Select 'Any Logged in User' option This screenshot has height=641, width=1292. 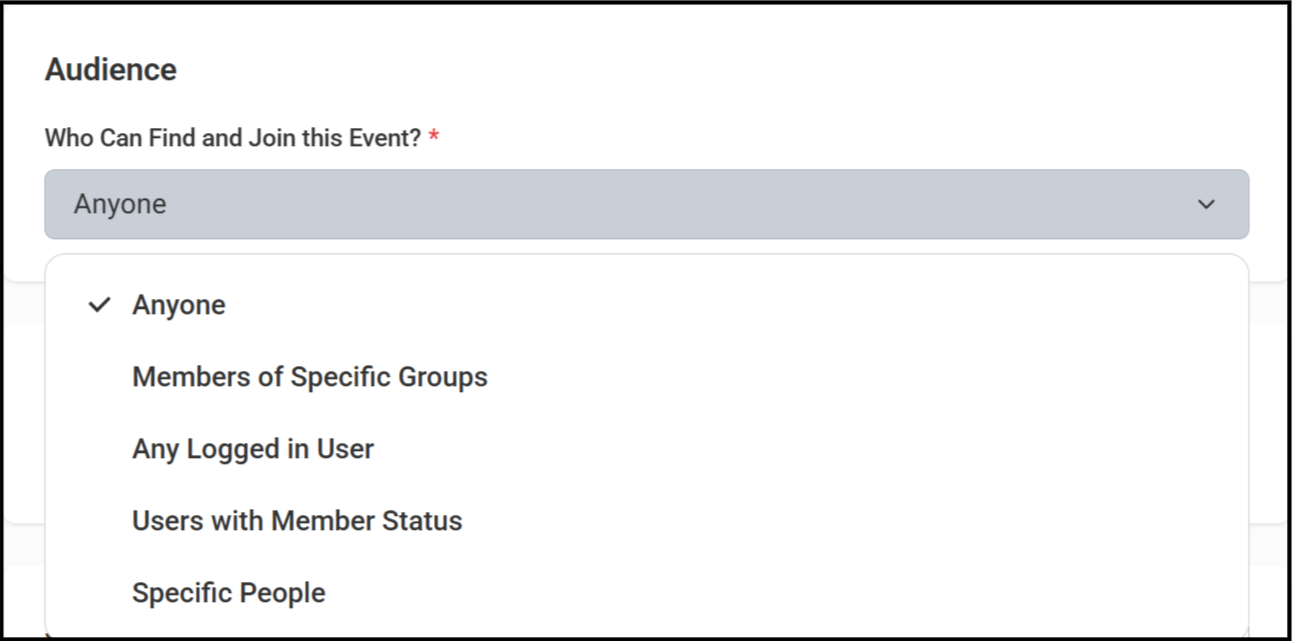point(253,449)
